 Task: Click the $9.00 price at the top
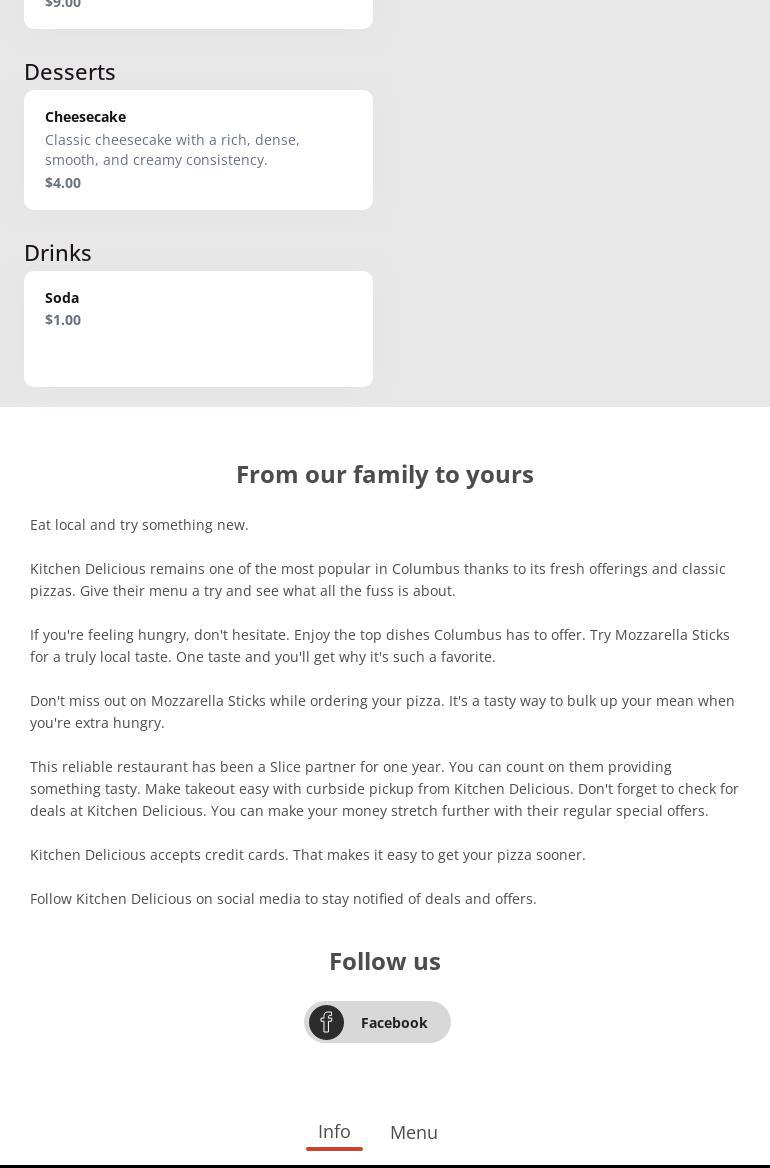[63, 5]
